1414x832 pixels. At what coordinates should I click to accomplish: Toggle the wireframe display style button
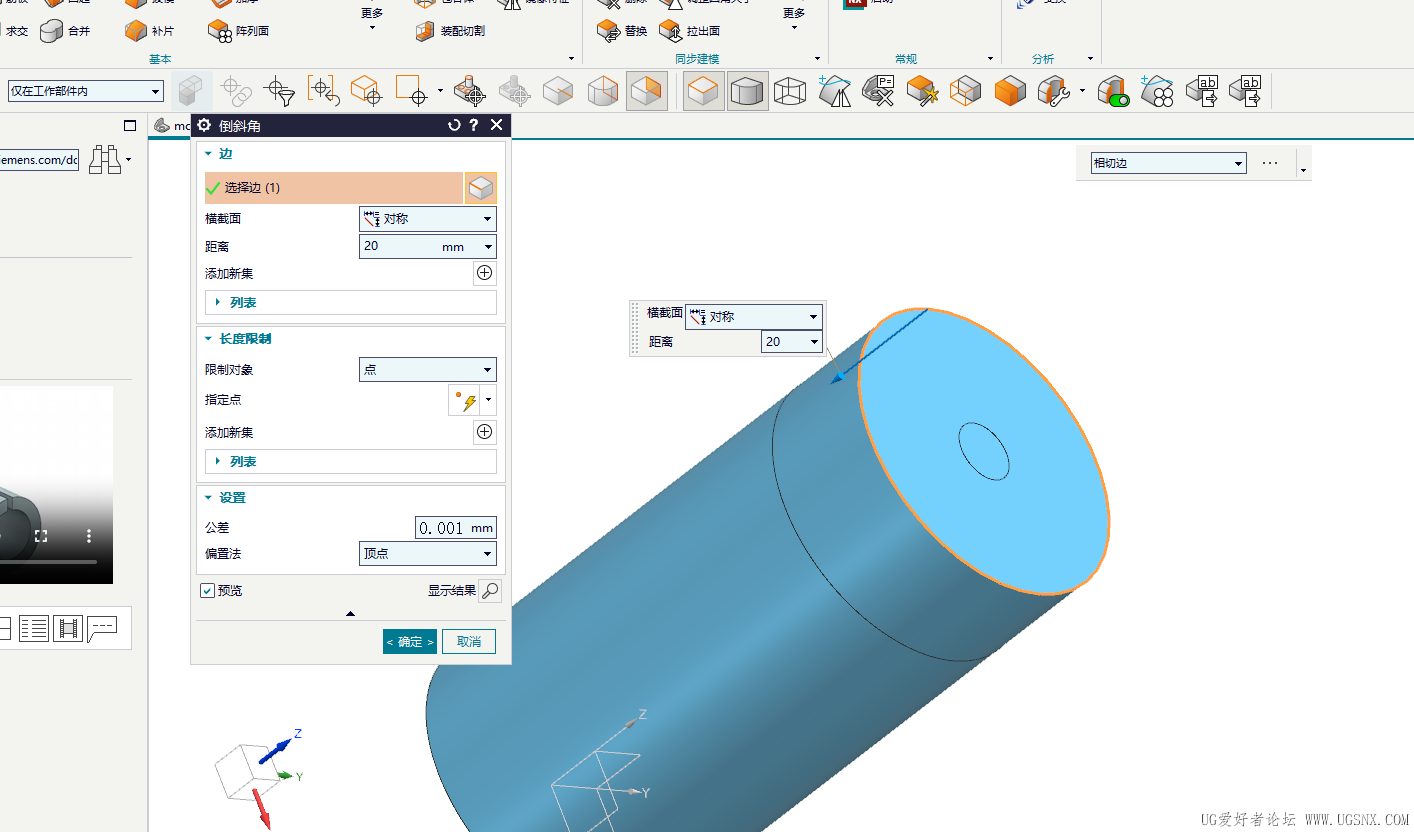pyautogui.click(x=789, y=91)
